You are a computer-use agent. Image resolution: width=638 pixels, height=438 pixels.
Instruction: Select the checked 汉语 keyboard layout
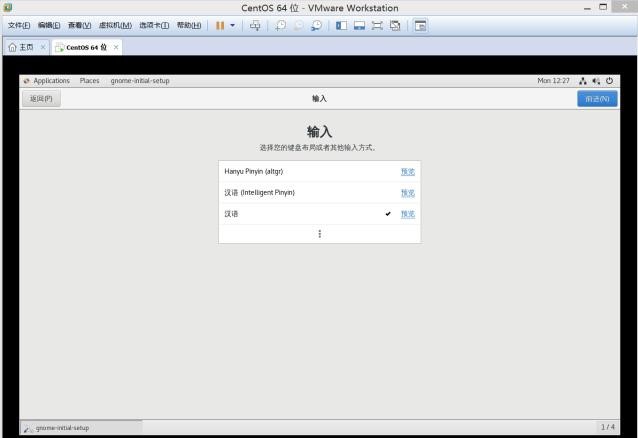[300, 214]
